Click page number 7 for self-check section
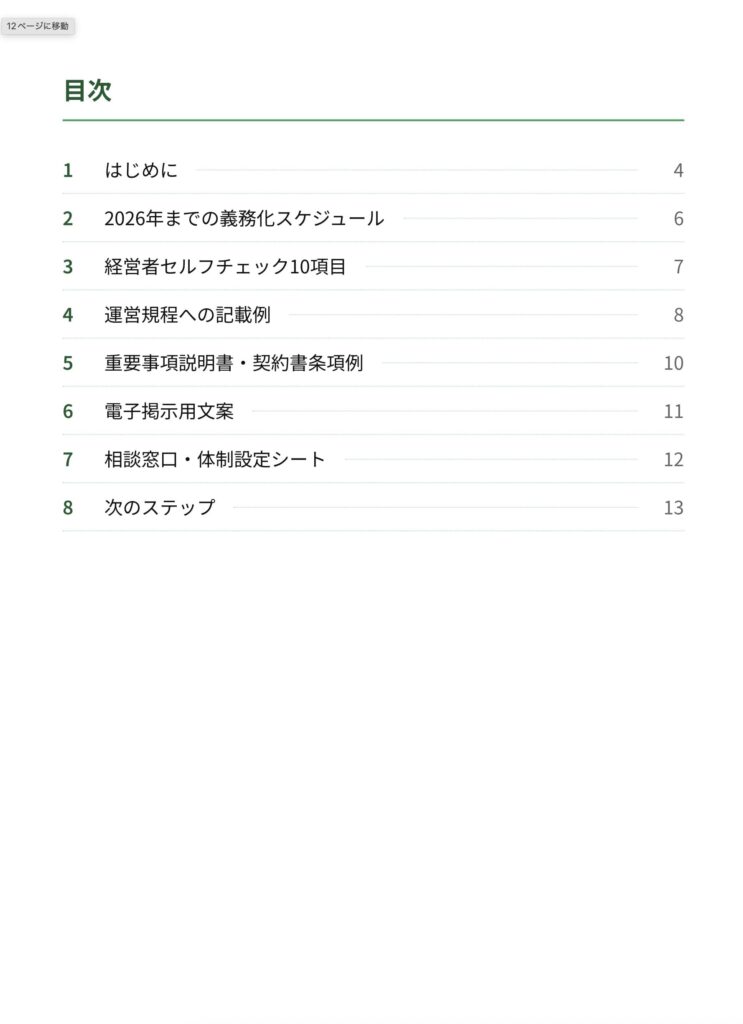 pos(678,267)
